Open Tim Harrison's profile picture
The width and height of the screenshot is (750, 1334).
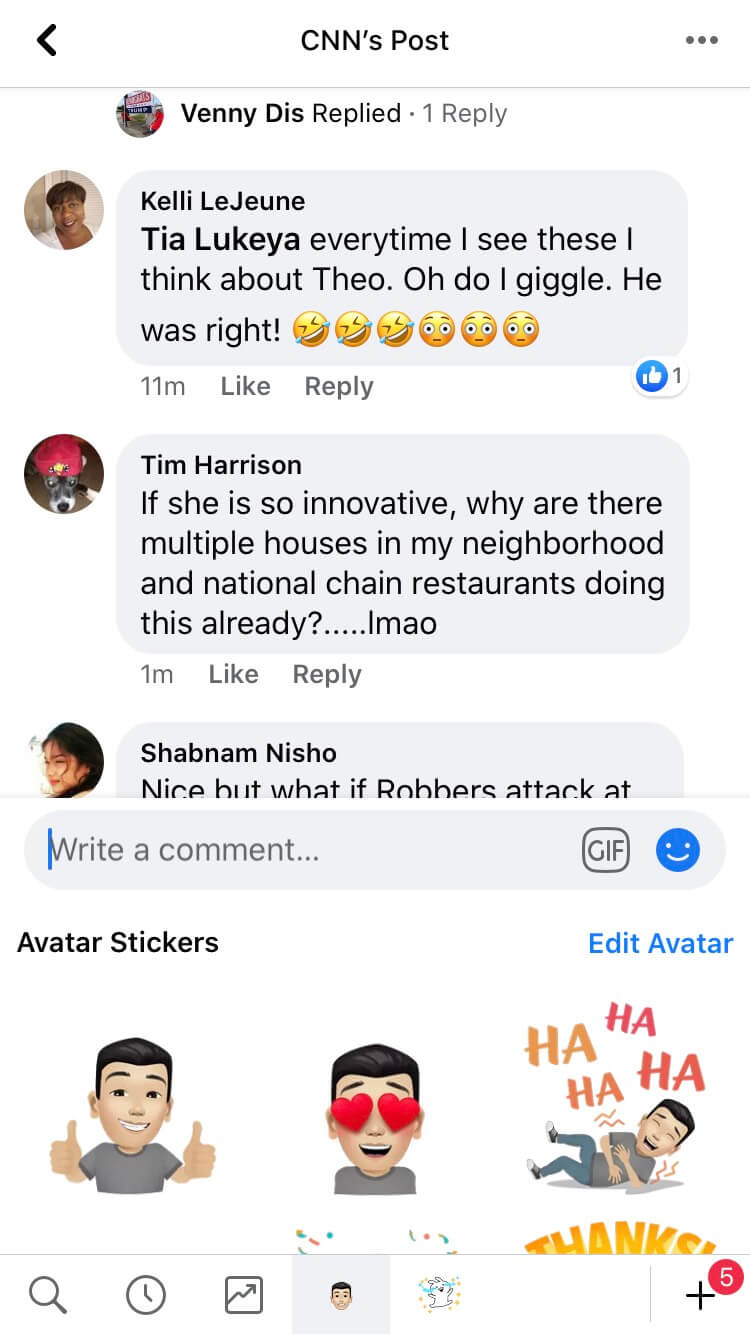click(64, 474)
